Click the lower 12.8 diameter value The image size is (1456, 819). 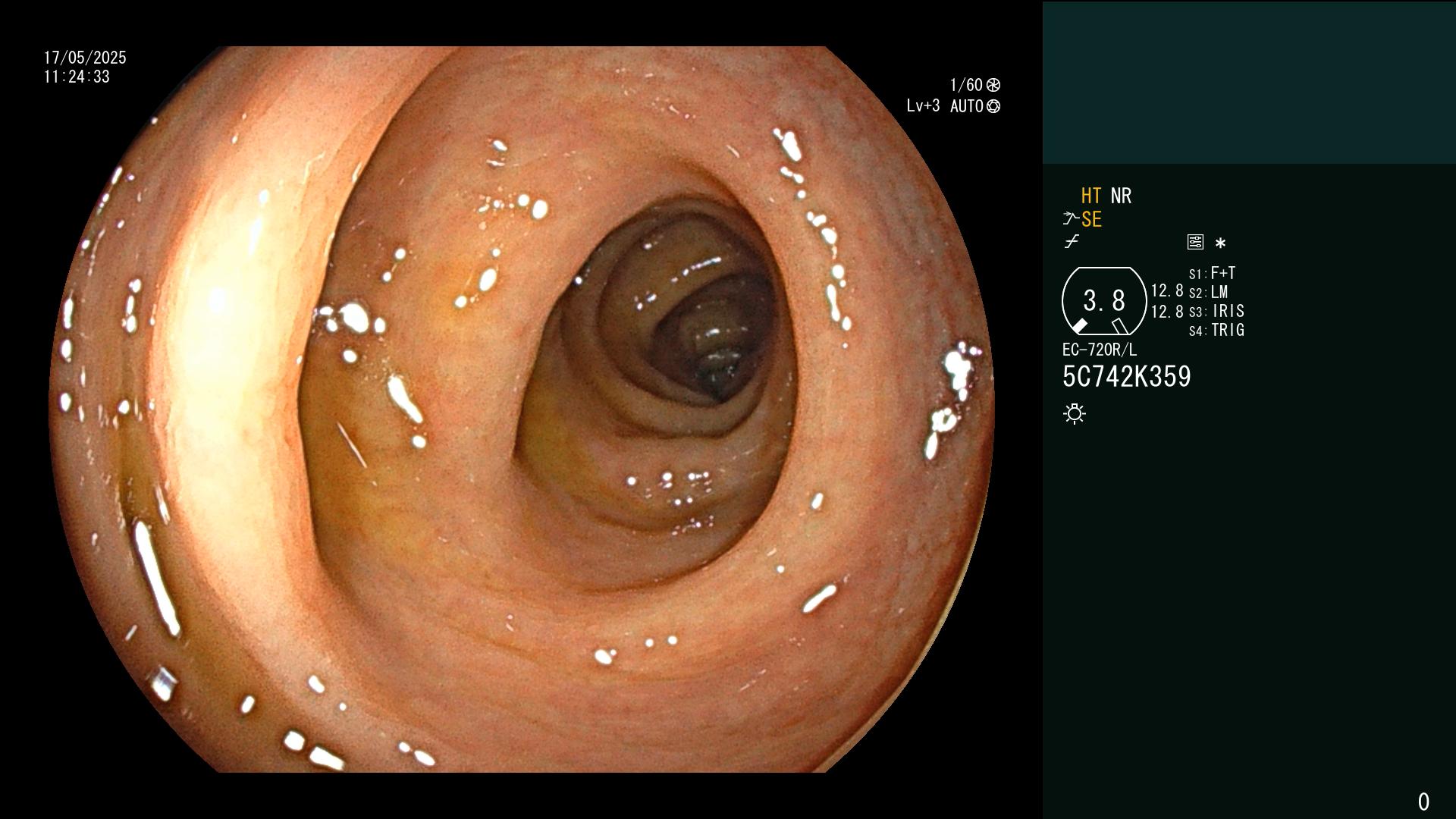(1167, 311)
